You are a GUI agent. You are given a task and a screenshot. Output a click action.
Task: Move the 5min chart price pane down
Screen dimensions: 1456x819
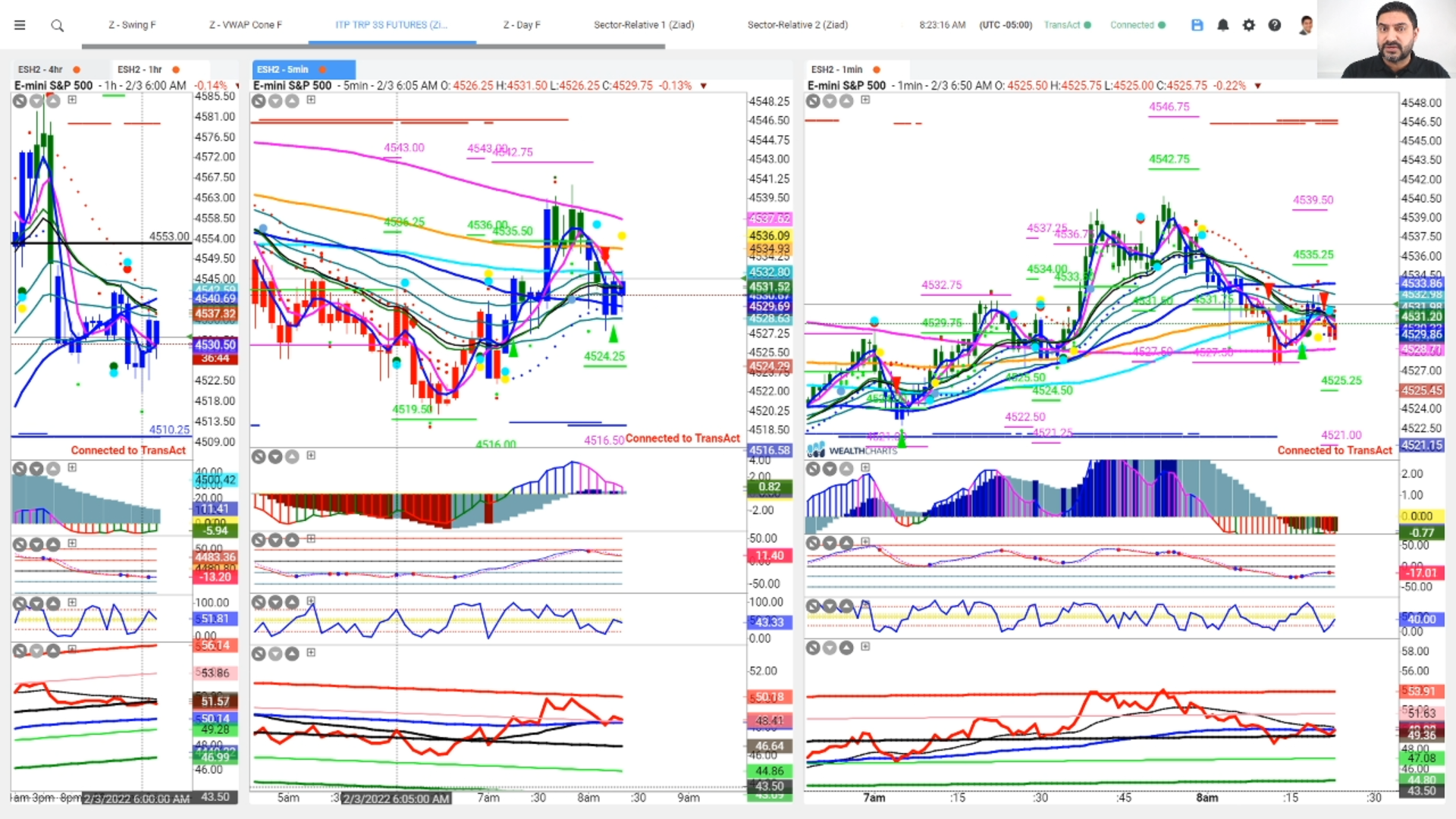tap(275, 101)
